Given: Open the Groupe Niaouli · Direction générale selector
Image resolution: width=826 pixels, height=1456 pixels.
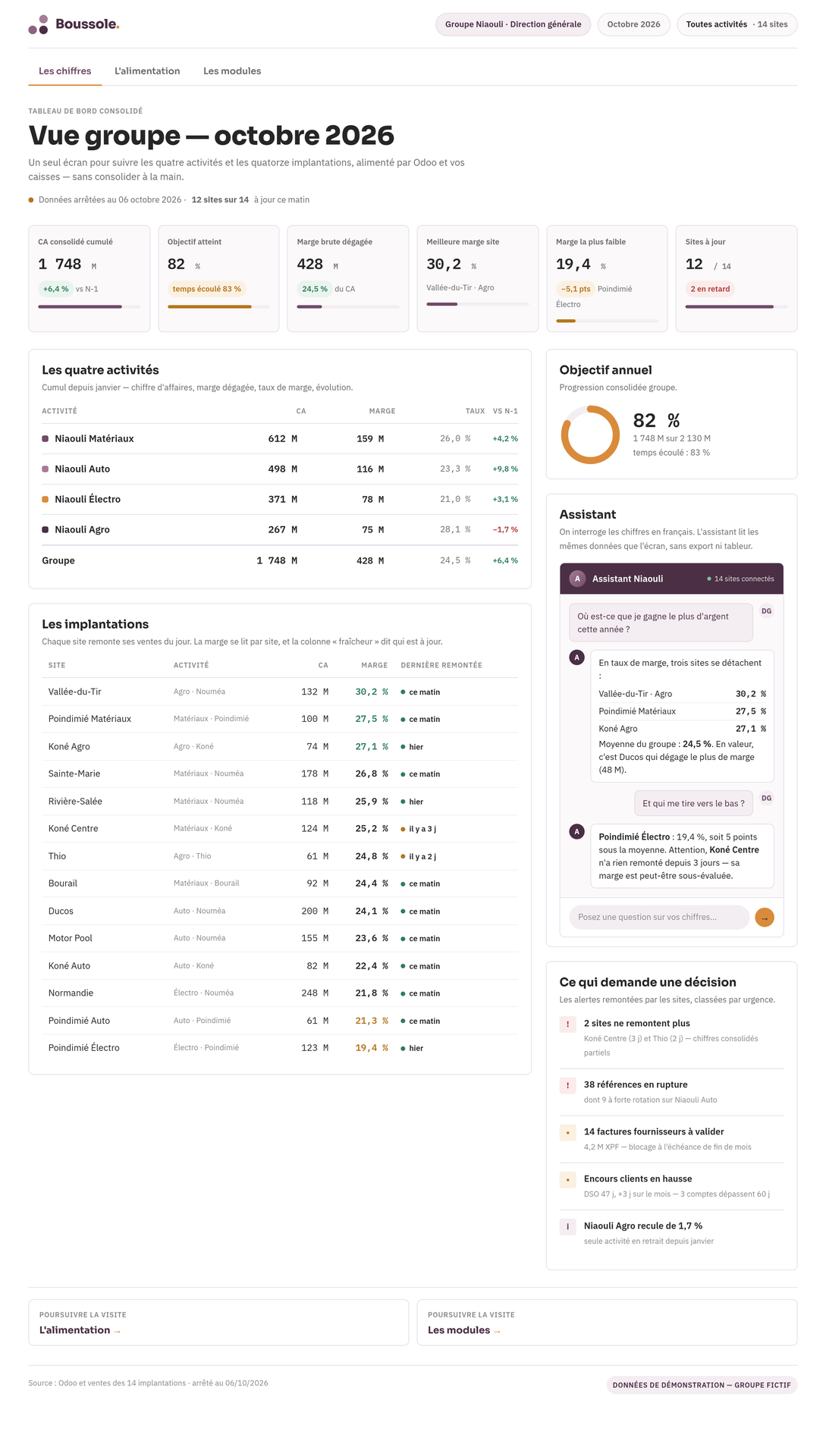Looking at the screenshot, I should 513,24.
